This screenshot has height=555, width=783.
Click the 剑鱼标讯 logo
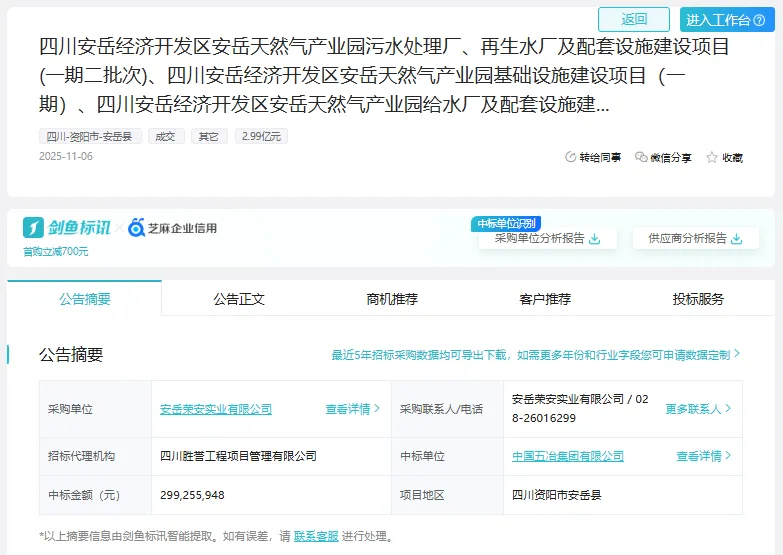67,228
